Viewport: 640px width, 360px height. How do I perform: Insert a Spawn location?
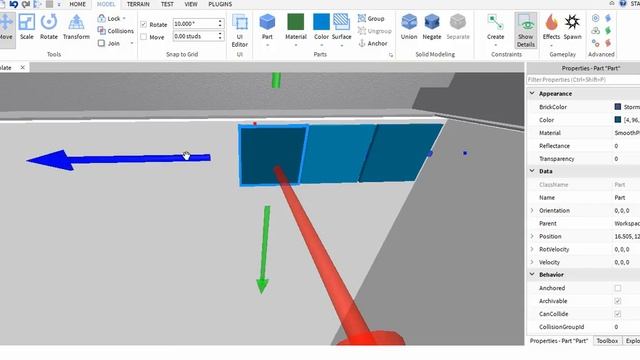point(572,27)
